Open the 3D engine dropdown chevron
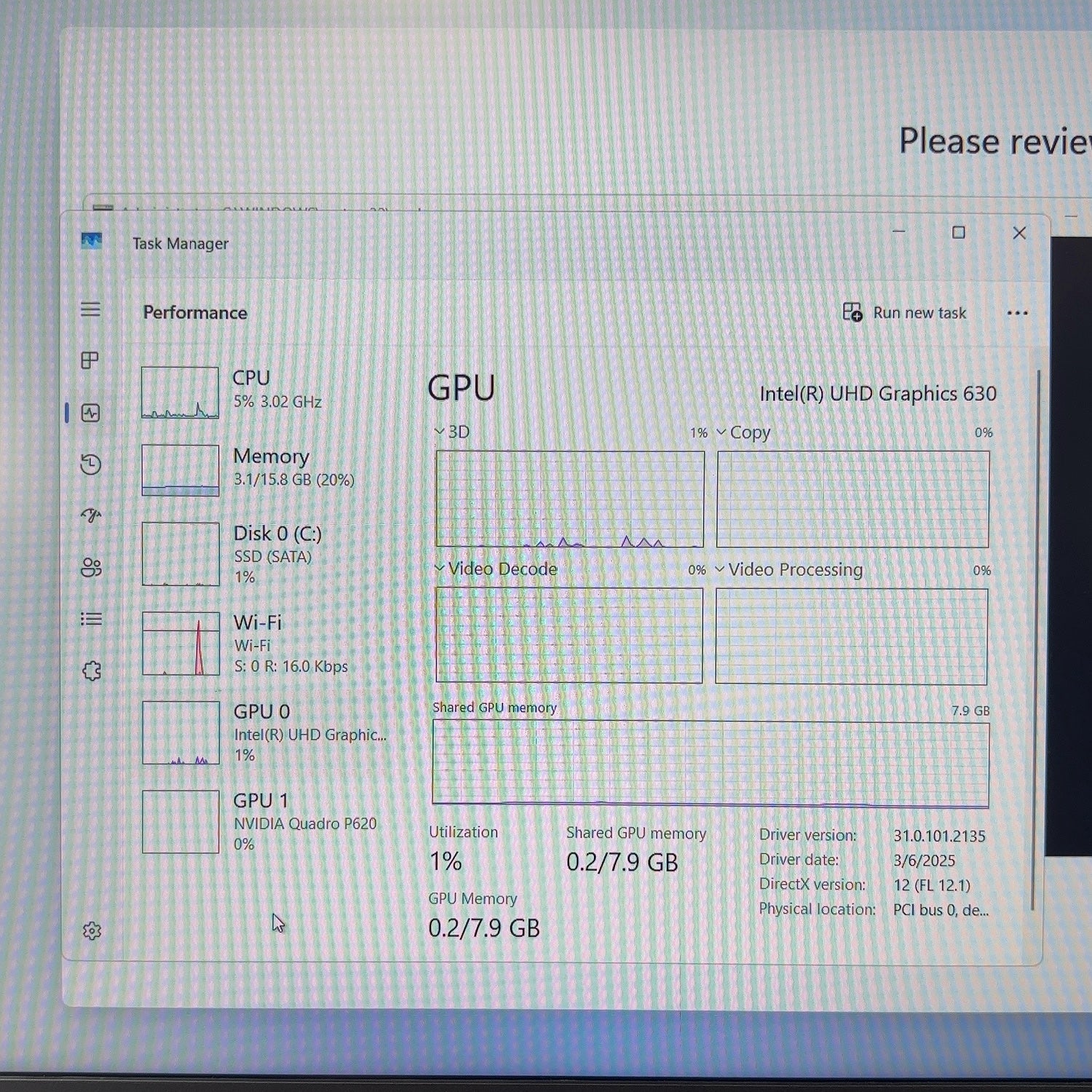 [x=439, y=432]
